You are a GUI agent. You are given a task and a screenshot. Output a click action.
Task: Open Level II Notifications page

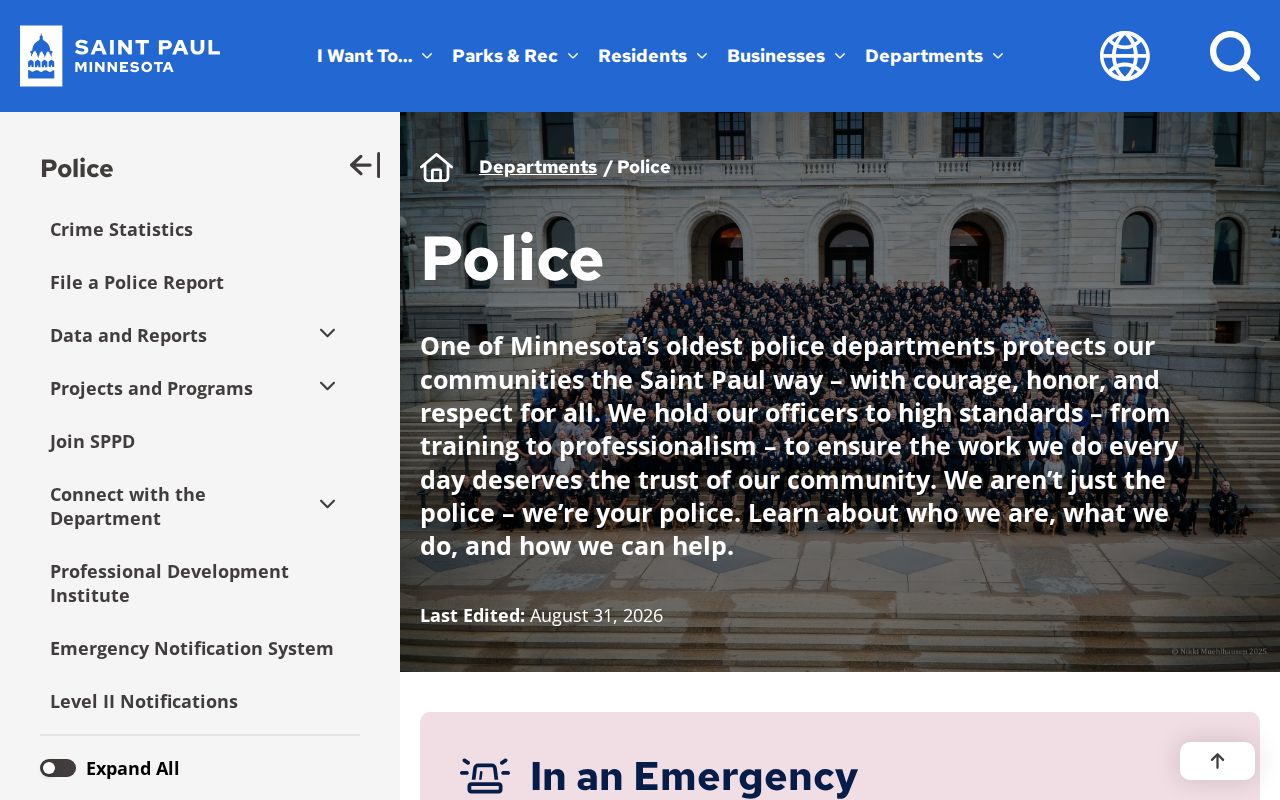144,701
